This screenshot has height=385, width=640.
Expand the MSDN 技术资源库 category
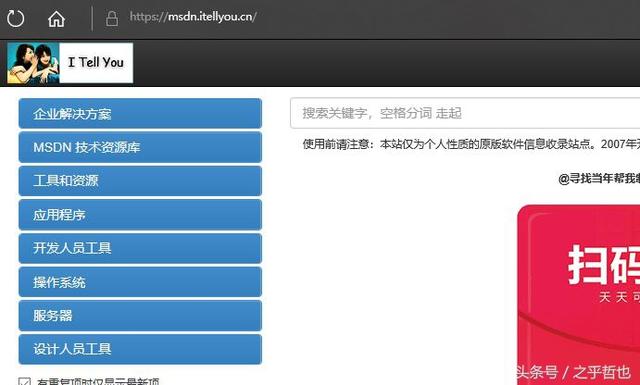pyautogui.click(x=140, y=147)
